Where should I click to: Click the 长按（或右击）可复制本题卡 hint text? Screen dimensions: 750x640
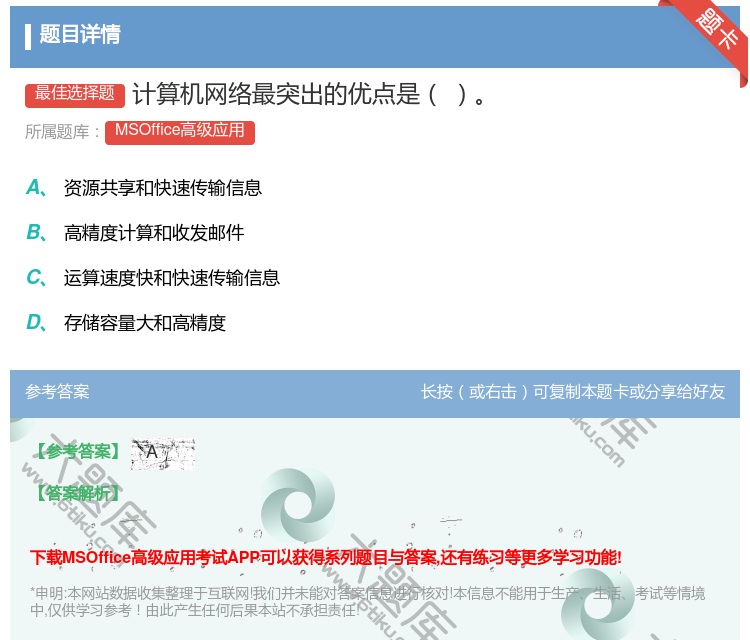[573, 392]
